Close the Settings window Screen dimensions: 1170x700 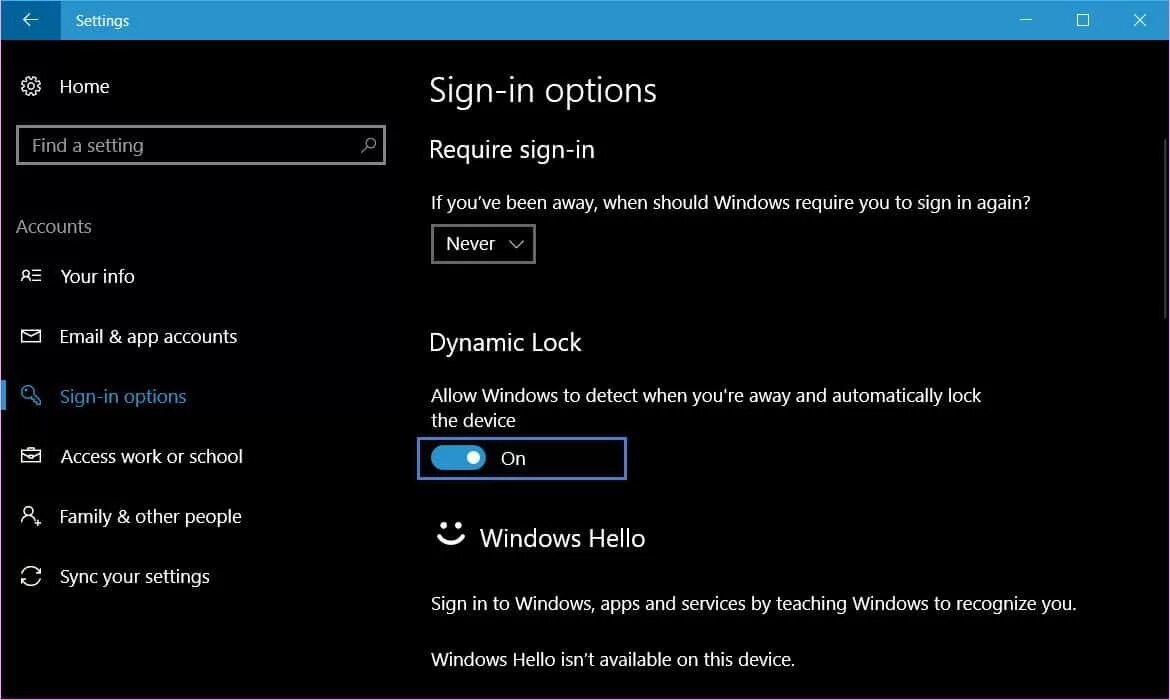(1139, 20)
